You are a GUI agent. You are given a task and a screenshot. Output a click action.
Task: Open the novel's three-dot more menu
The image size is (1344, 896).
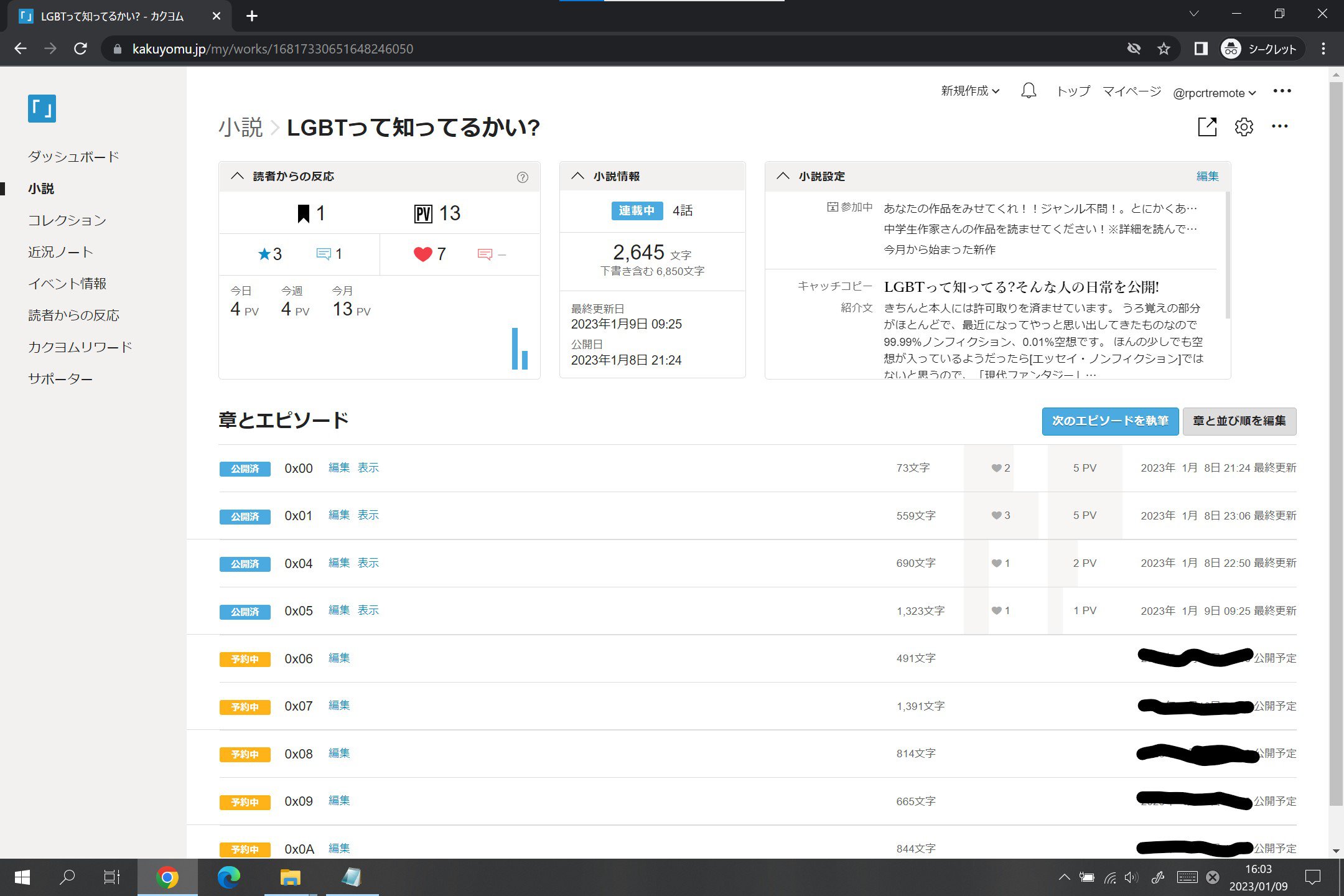pyautogui.click(x=1279, y=127)
